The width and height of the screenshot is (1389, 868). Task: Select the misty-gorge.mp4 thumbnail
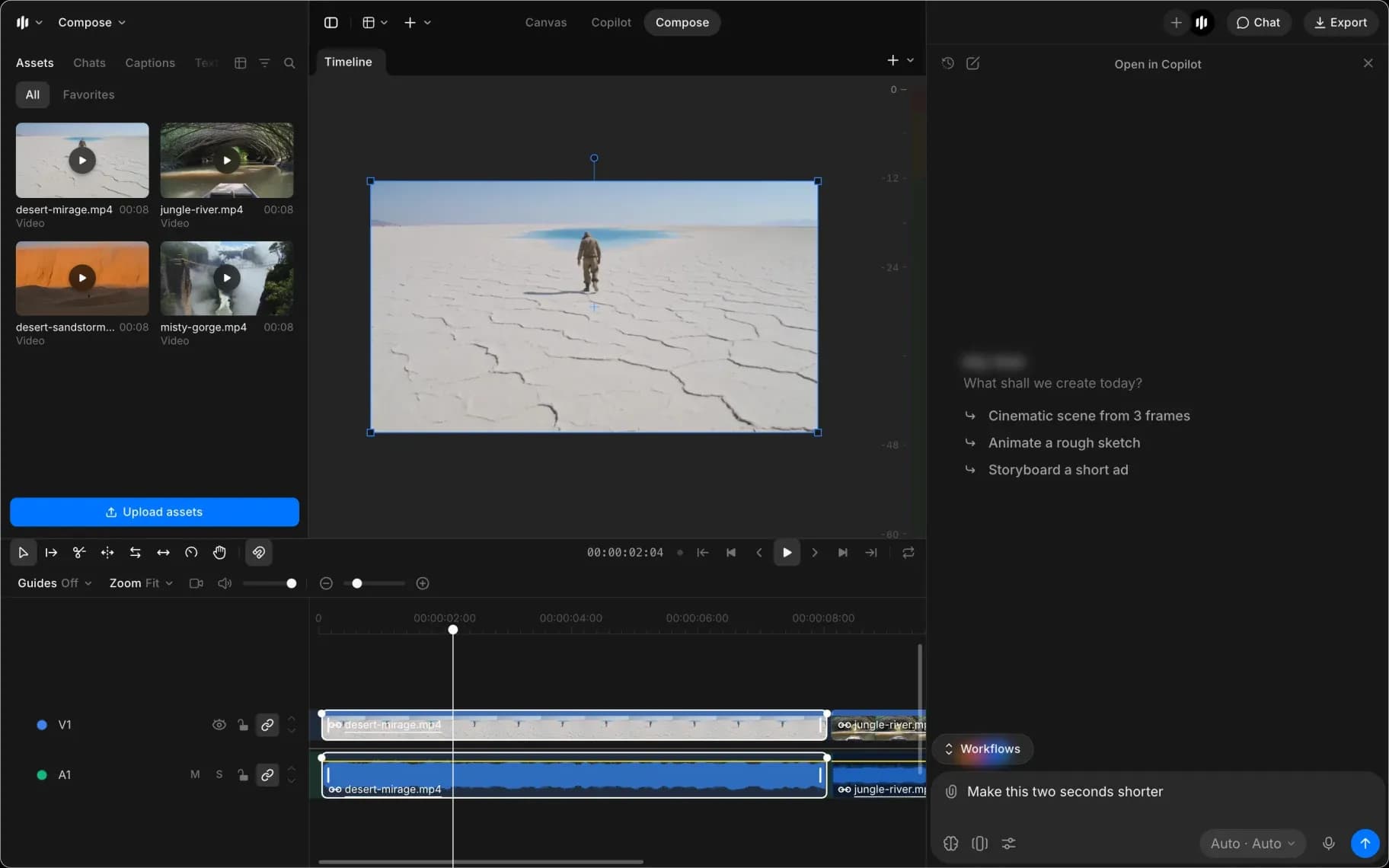point(227,278)
